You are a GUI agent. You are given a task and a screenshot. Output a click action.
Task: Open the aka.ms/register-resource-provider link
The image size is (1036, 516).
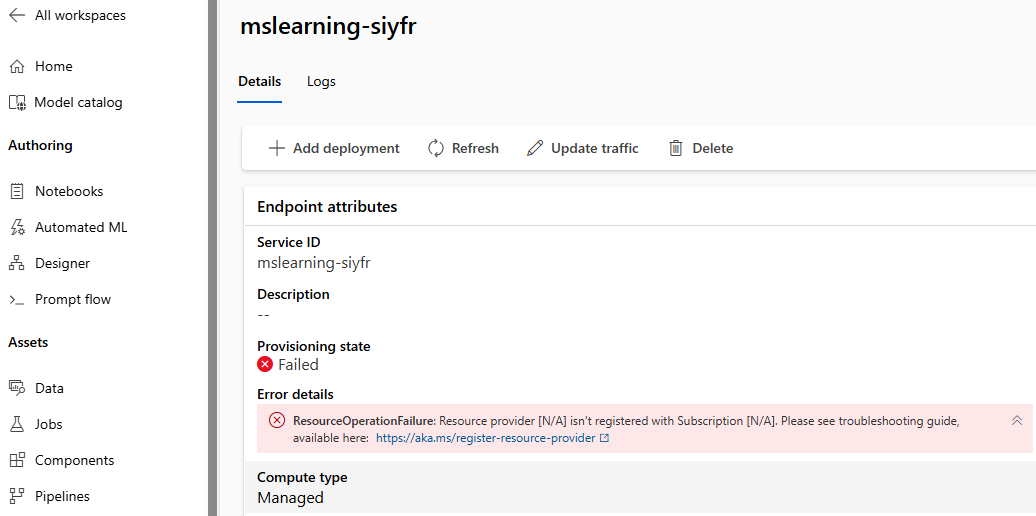486,438
